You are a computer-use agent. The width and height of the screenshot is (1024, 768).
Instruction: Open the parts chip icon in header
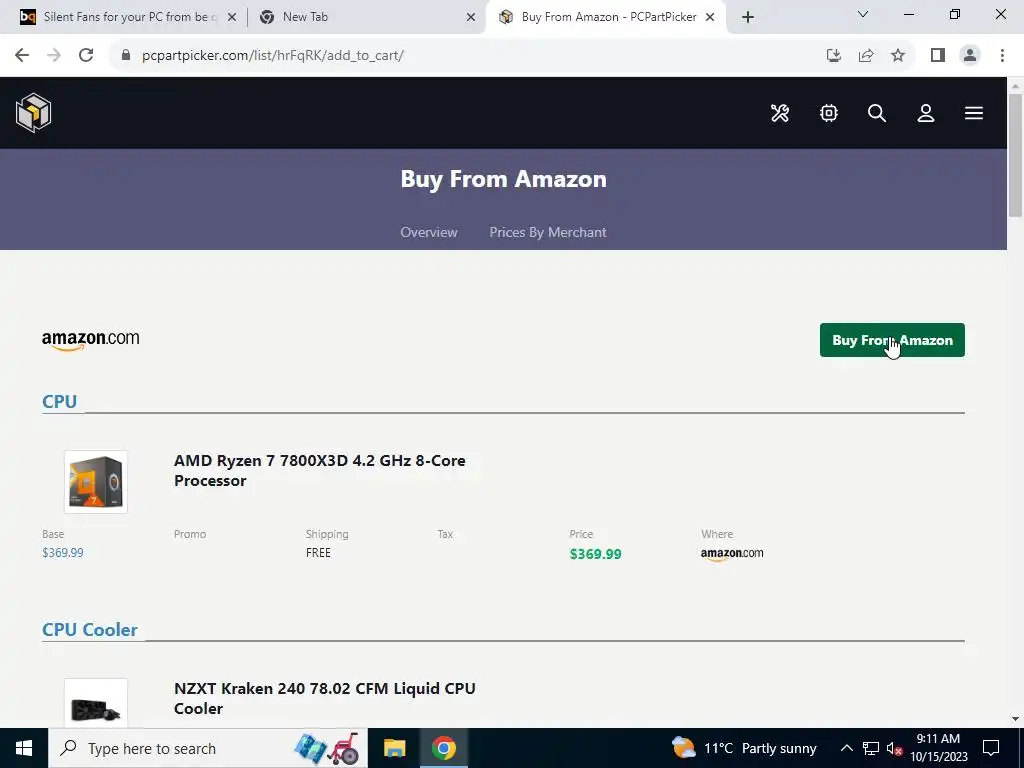pyautogui.click(x=829, y=113)
